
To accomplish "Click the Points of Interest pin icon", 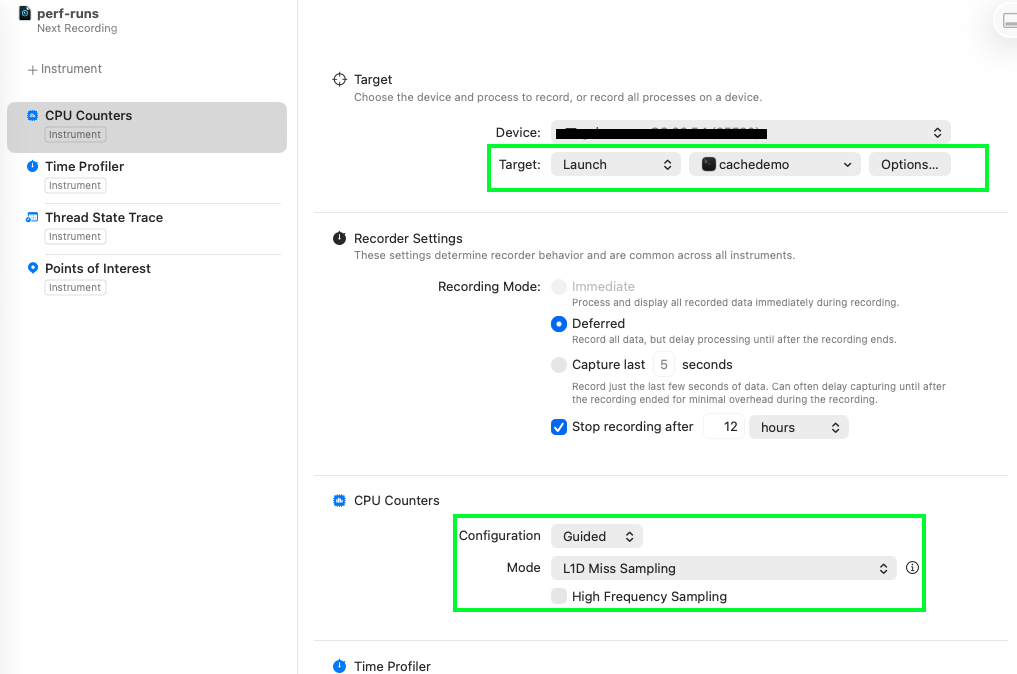I will pos(33,268).
